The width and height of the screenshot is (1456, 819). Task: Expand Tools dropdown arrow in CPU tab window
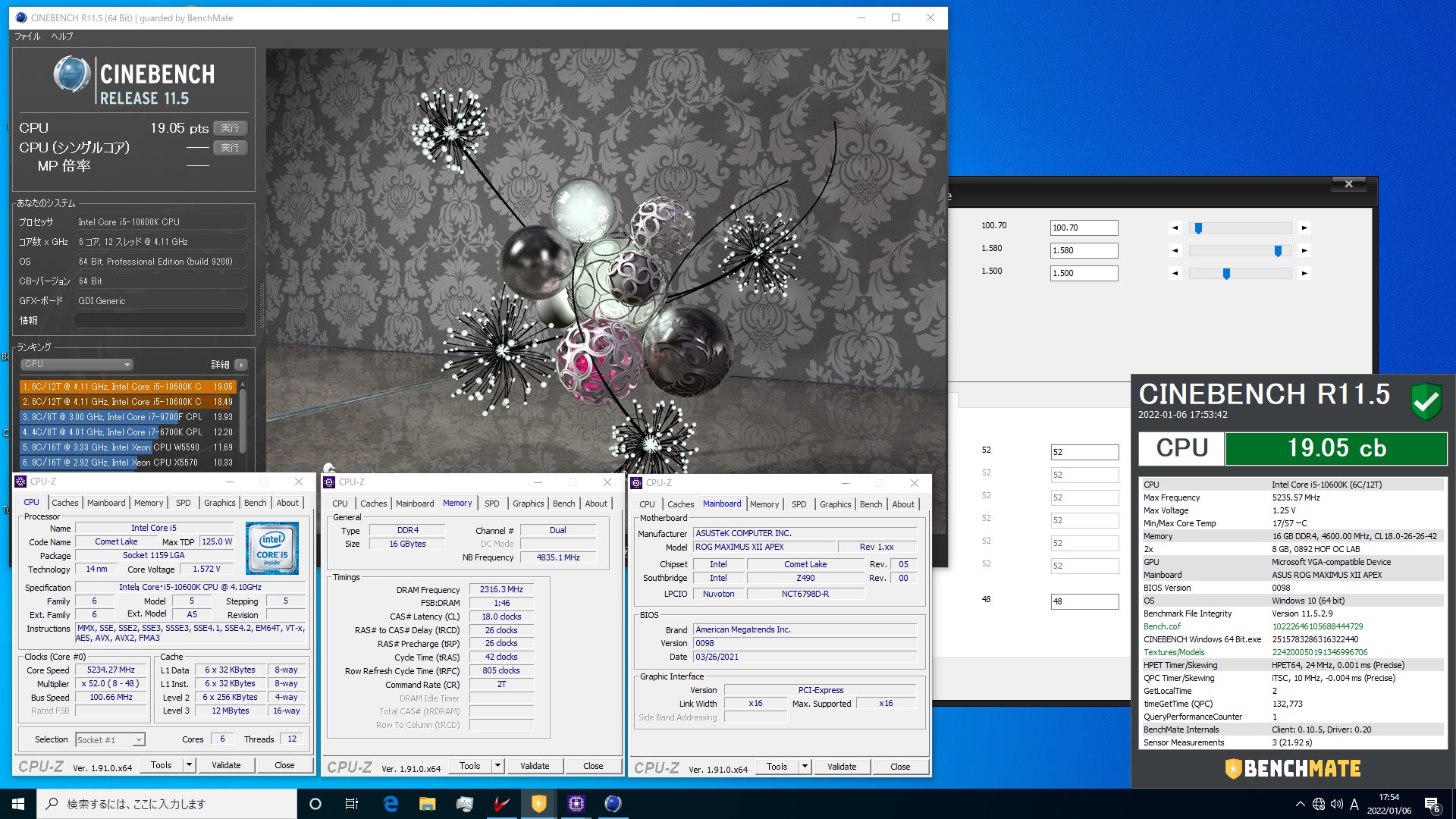(x=190, y=765)
